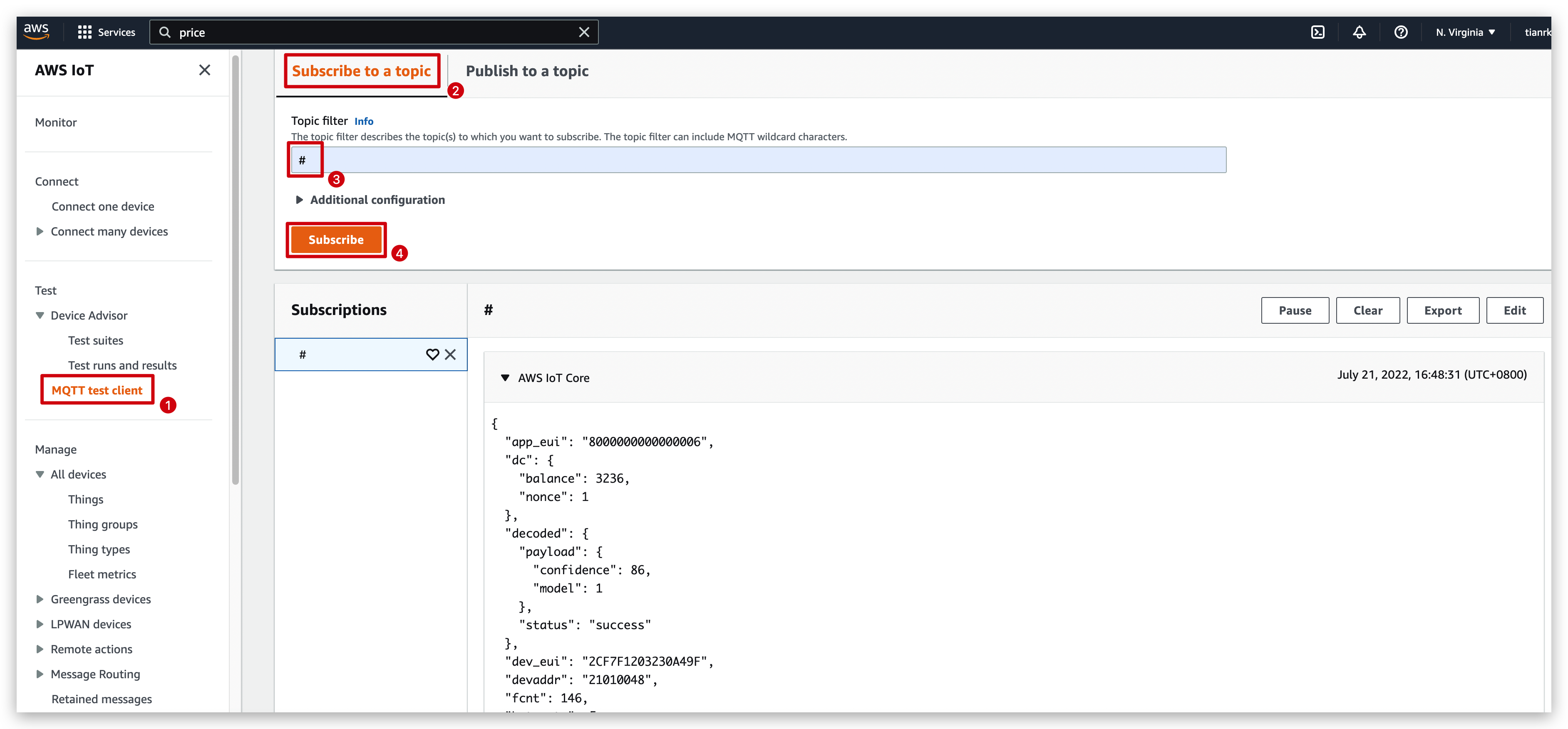Pause the message stream
Screen dimensions: 1568x729
tap(1295, 310)
